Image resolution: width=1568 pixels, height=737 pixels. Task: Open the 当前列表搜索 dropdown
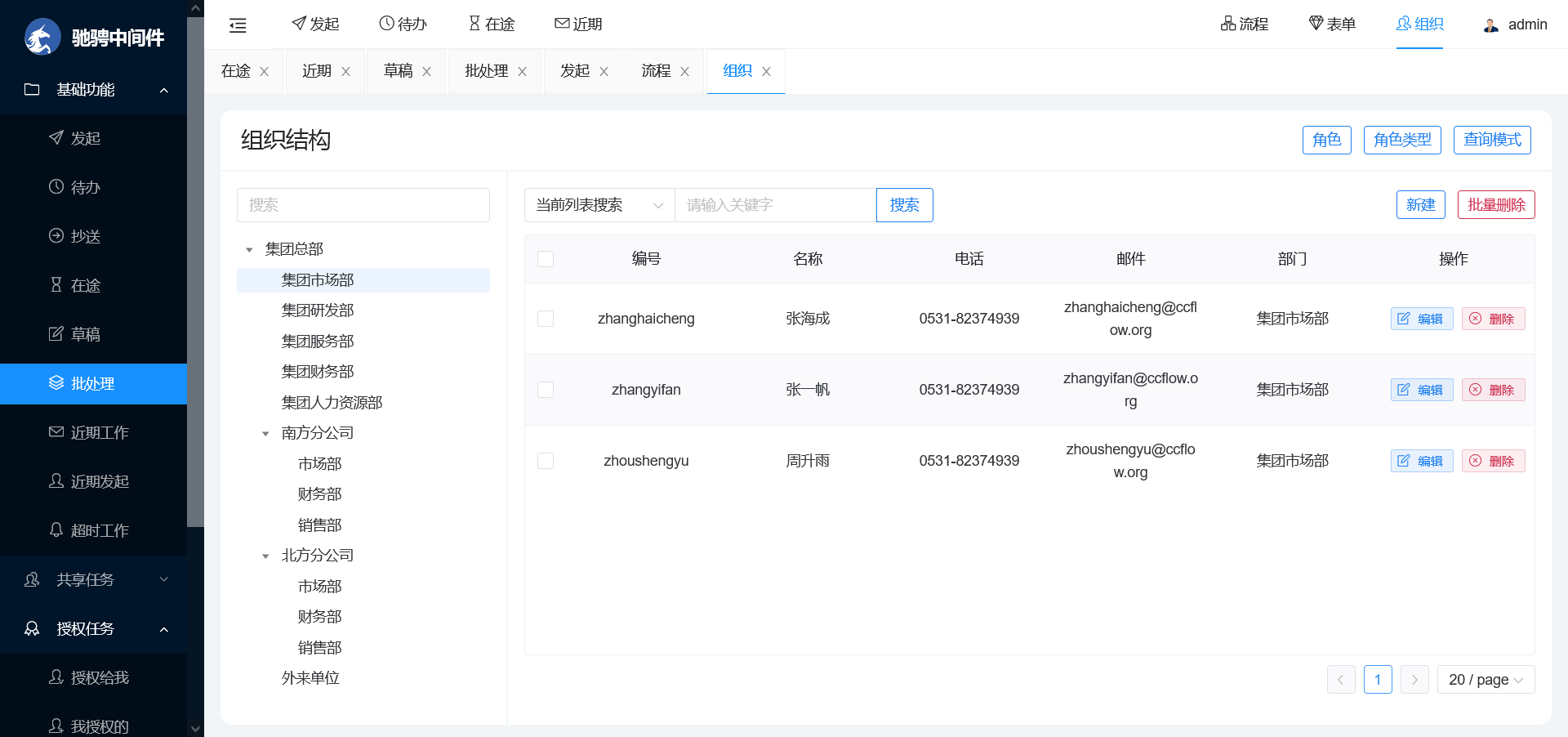(599, 205)
